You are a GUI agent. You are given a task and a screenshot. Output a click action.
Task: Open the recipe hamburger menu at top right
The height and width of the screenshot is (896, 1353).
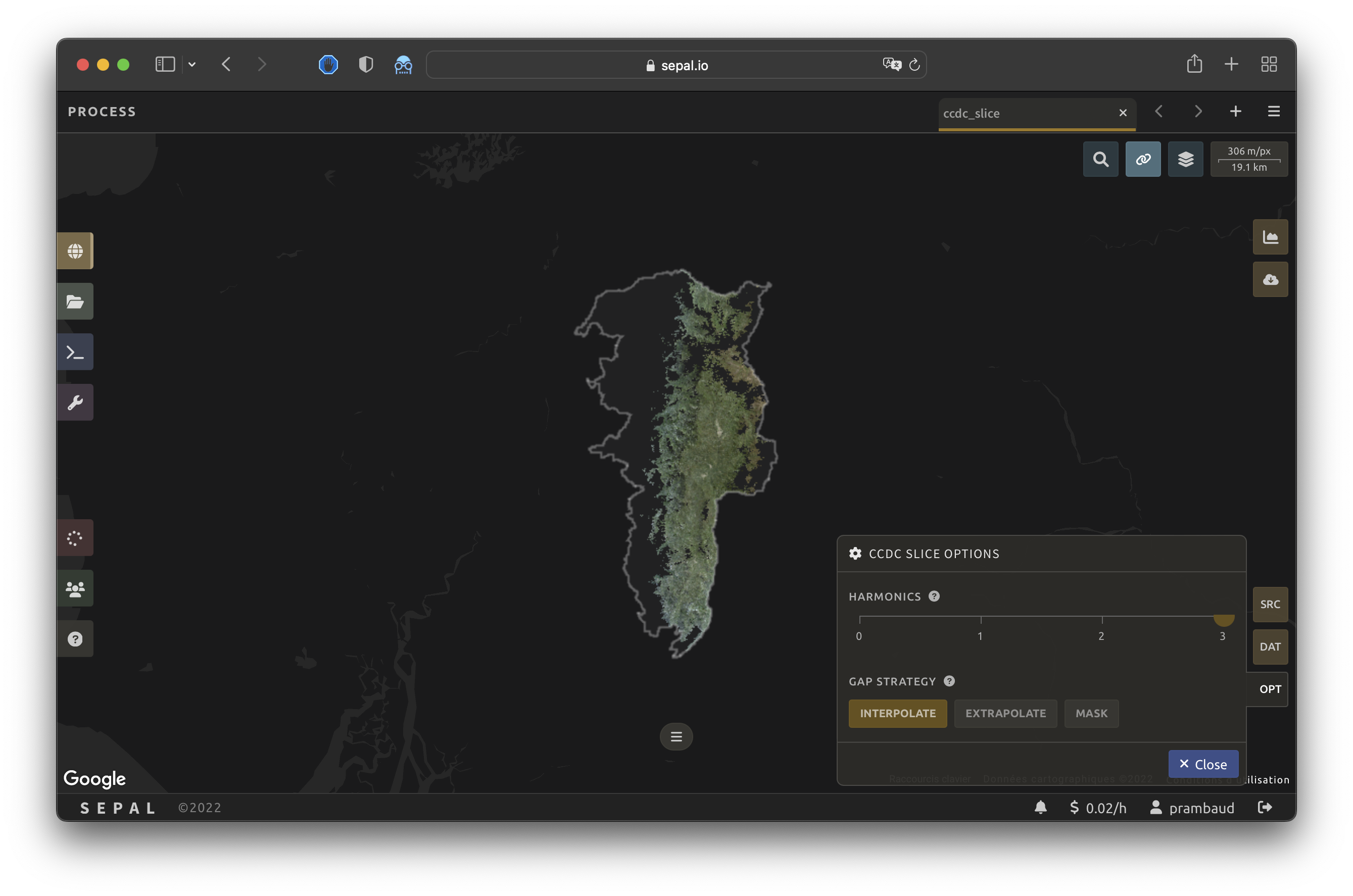1274,112
